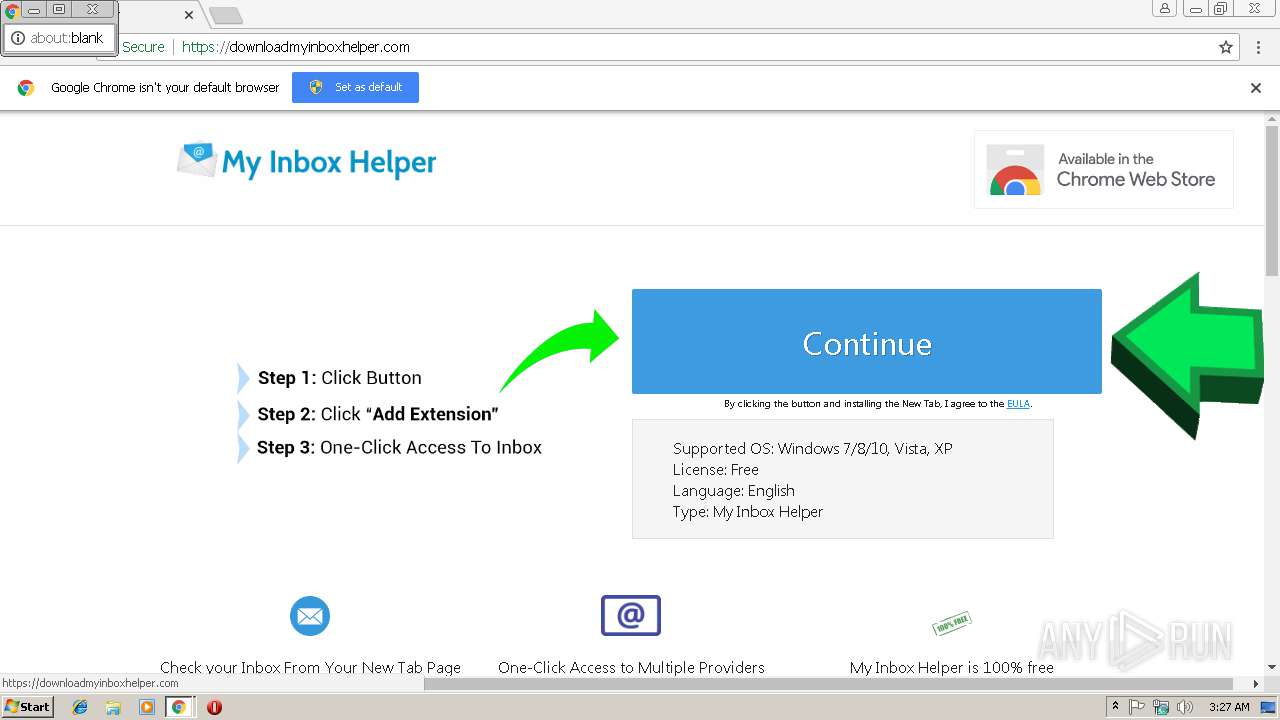Close the small about:blank popup window
The image size is (1280, 720).
pos(93,9)
